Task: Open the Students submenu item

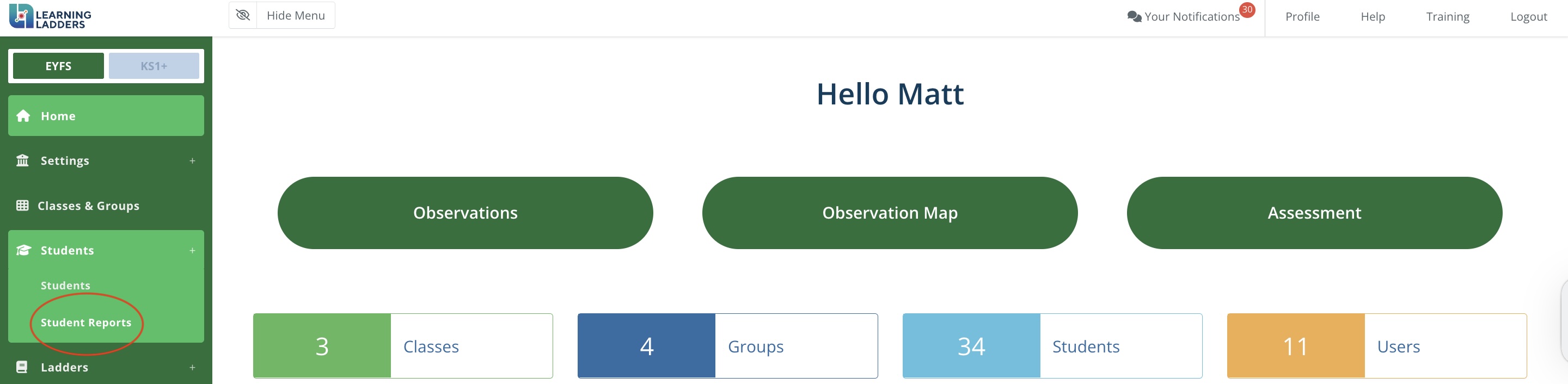Action: pyautogui.click(x=65, y=286)
